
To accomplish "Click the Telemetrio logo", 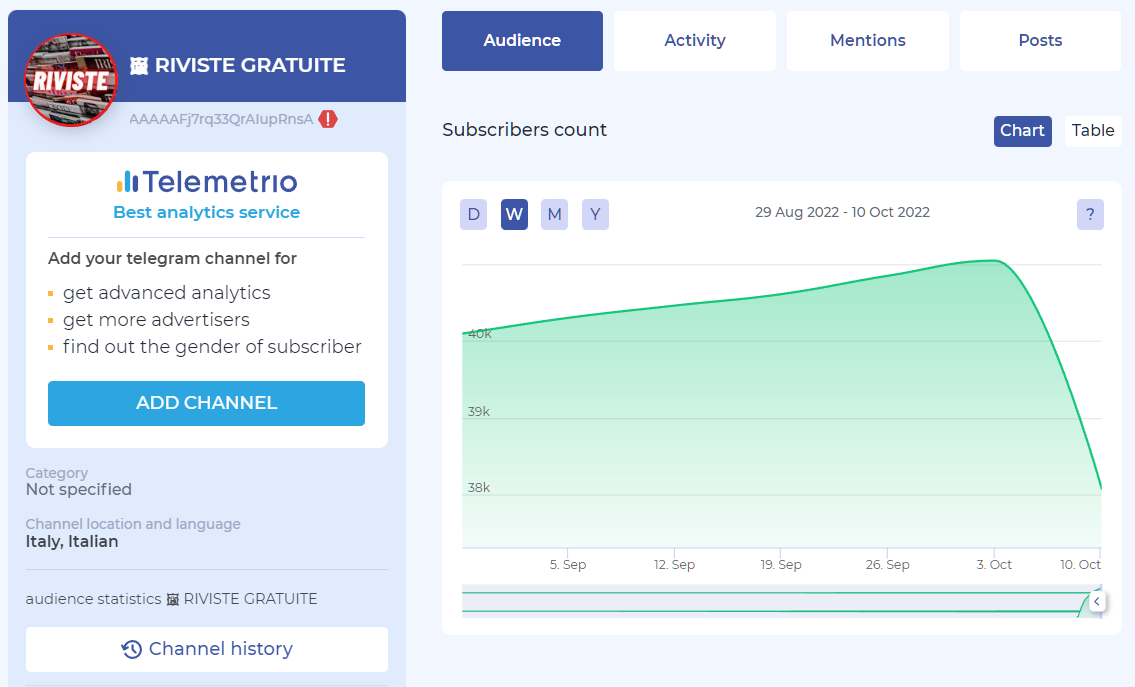I will tap(206, 181).
